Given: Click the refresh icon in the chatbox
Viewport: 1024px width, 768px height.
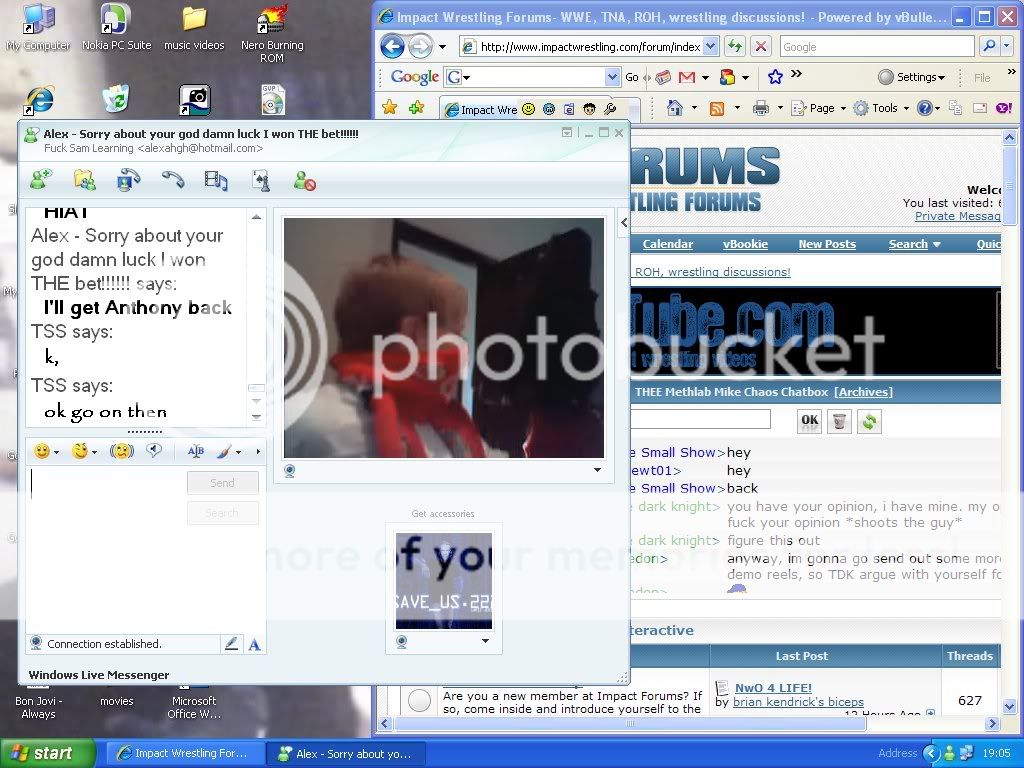Looking at the screenshot, I should [x=869, y=421].
